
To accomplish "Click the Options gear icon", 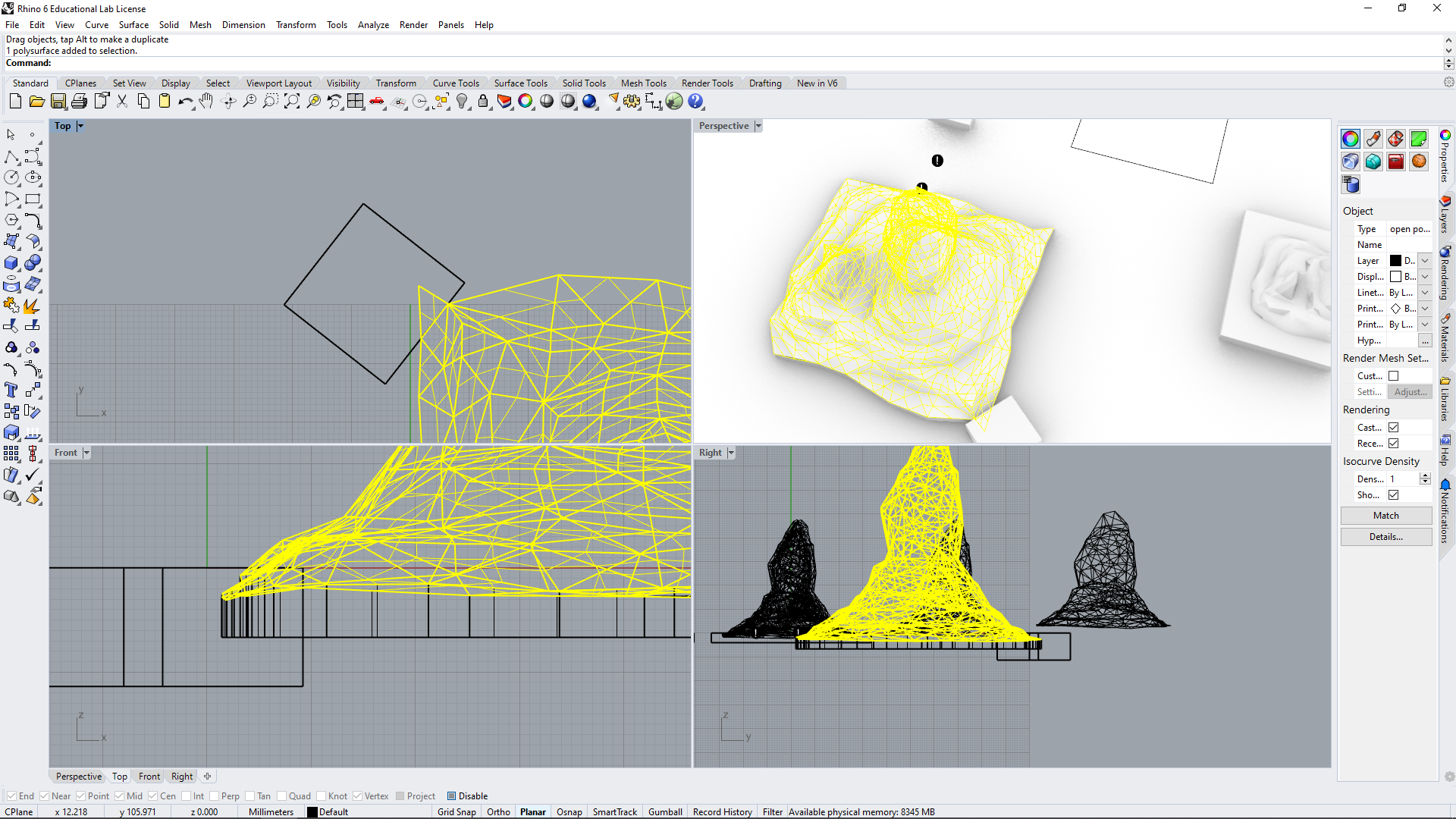I will (x=632, y=101).
